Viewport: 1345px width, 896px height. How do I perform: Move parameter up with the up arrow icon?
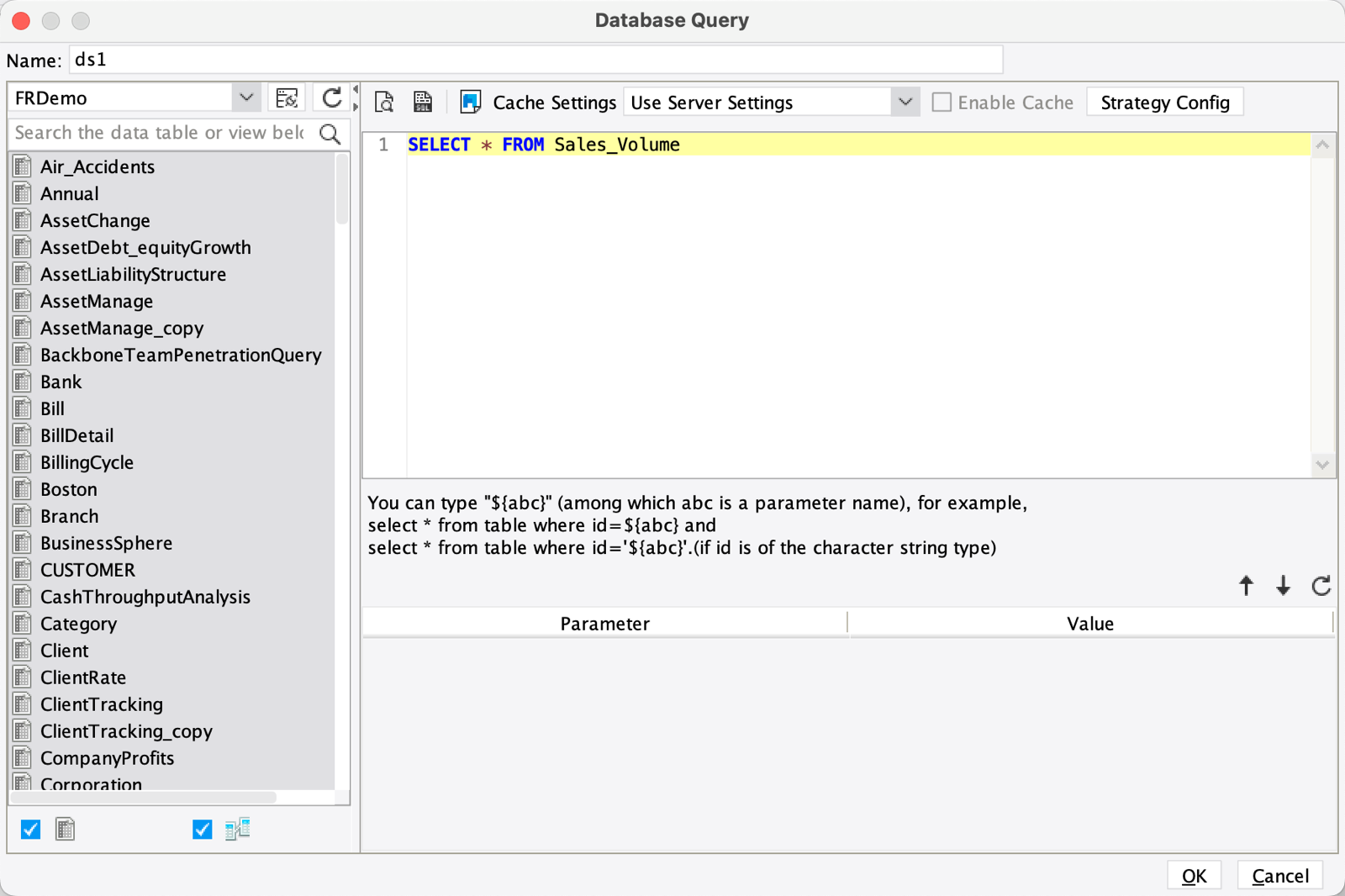[1246, 587]
